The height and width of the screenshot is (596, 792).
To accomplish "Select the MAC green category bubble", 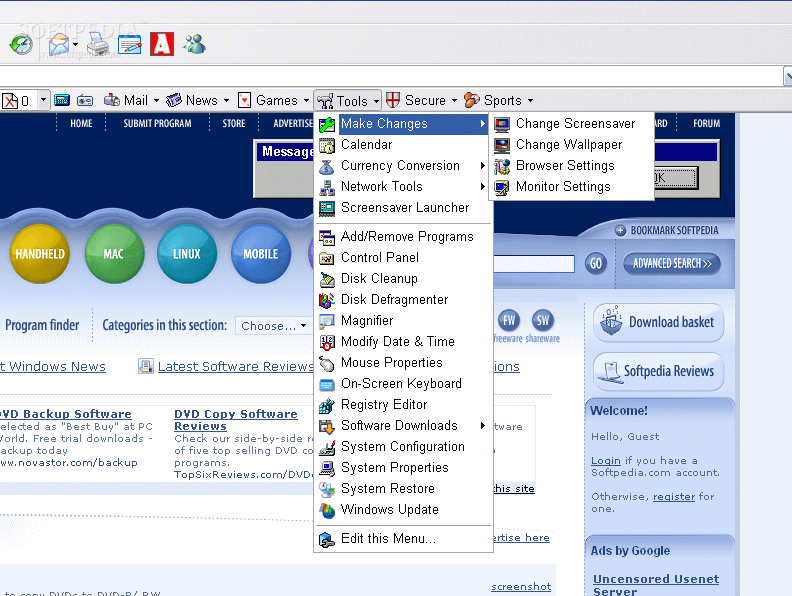I will coord(114,253).
